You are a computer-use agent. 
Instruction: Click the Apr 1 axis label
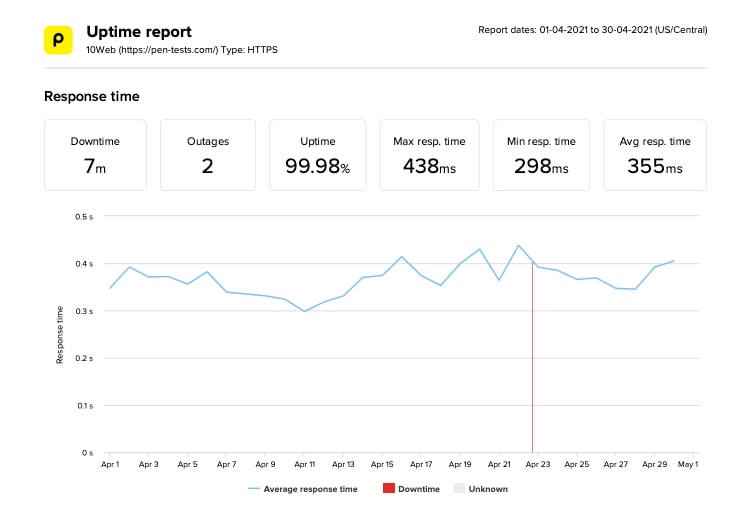click(x=110, y=464)
